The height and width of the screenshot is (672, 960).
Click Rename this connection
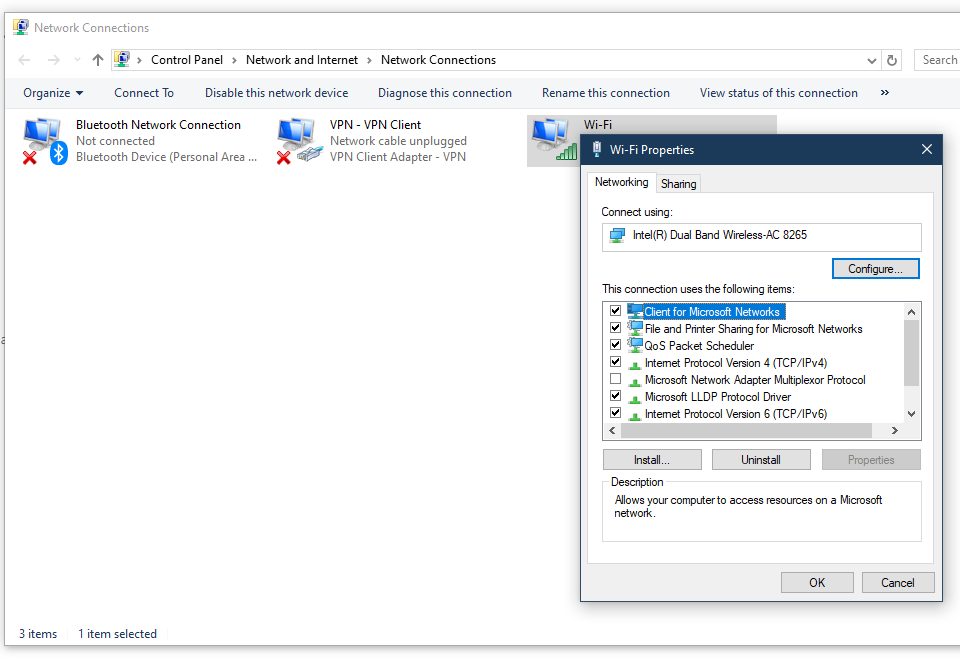pyautogui.click(x=606, y=93)
